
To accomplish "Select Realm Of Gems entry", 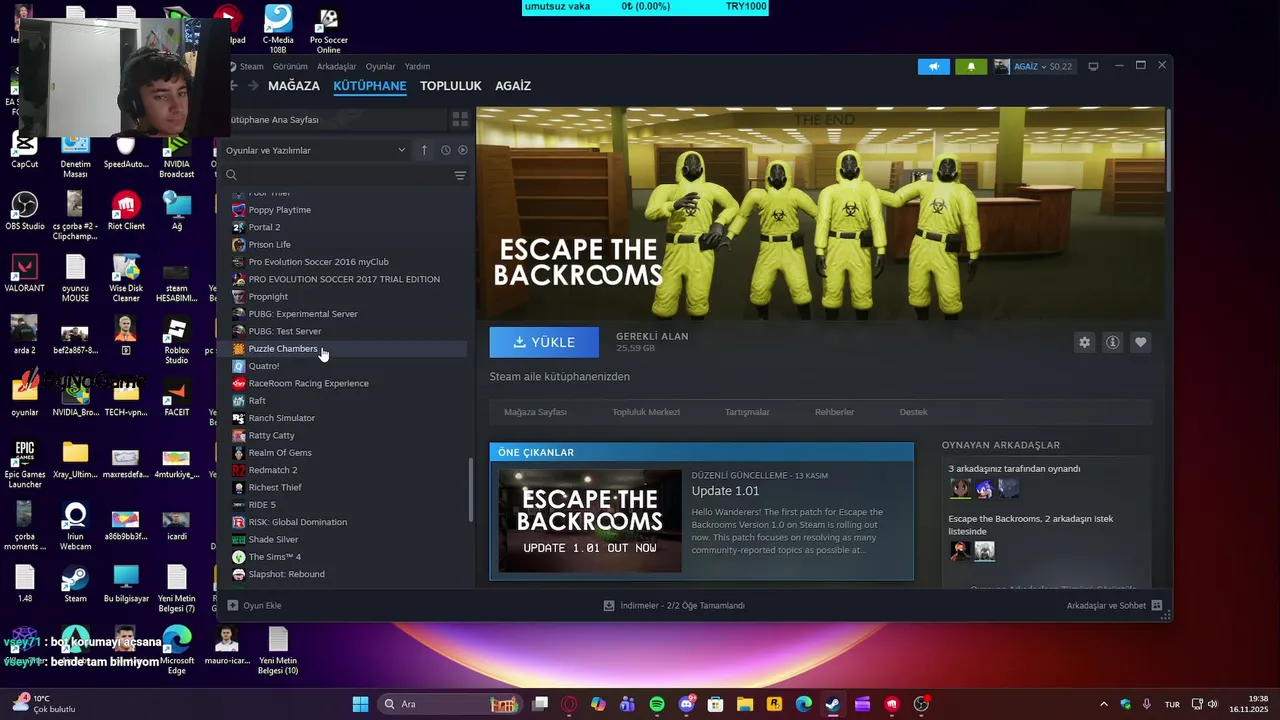I will pos(280,453).
